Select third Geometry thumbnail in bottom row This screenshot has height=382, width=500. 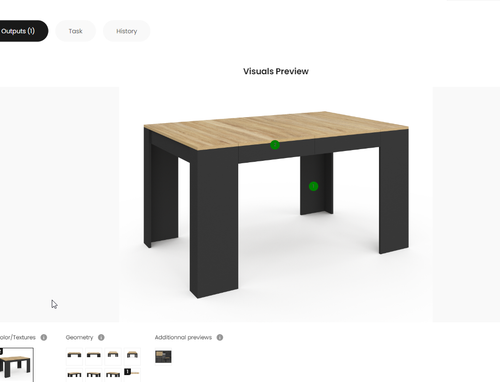coord(113,375)
